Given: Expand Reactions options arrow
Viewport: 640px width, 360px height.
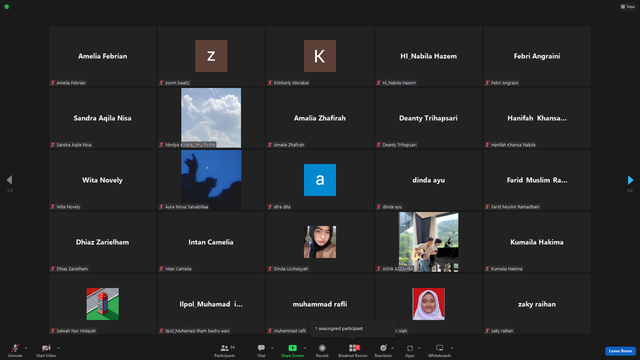Looking at the screenshot, I should click(393, 348).
